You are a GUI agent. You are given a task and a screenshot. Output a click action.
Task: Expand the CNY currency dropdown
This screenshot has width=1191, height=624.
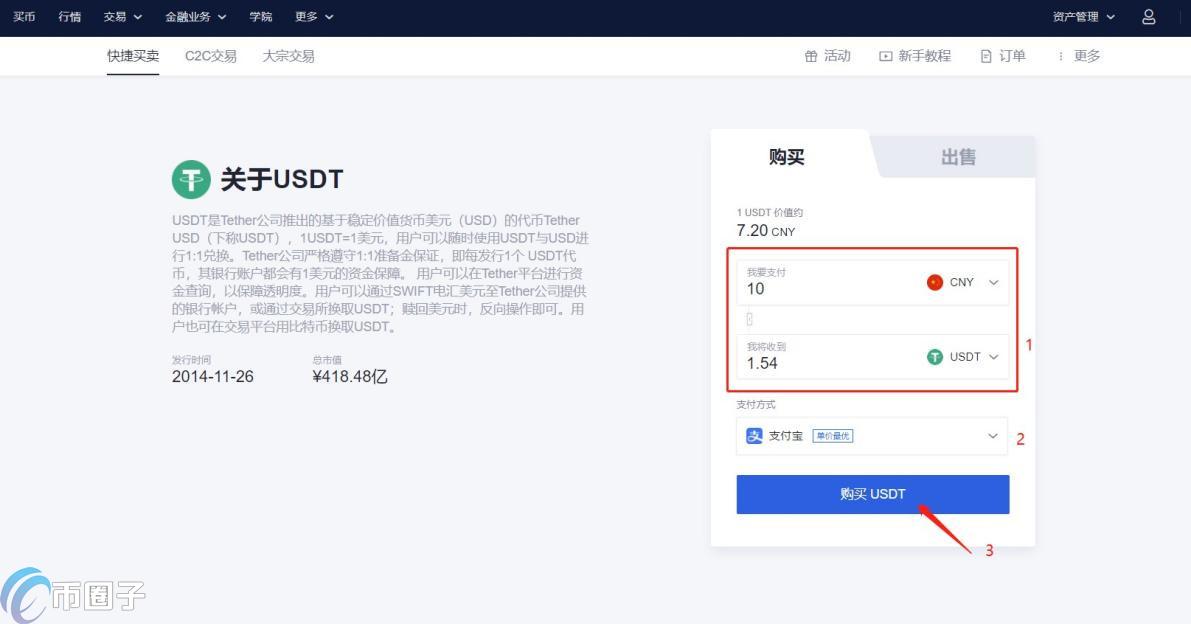(x=993, y=282)
